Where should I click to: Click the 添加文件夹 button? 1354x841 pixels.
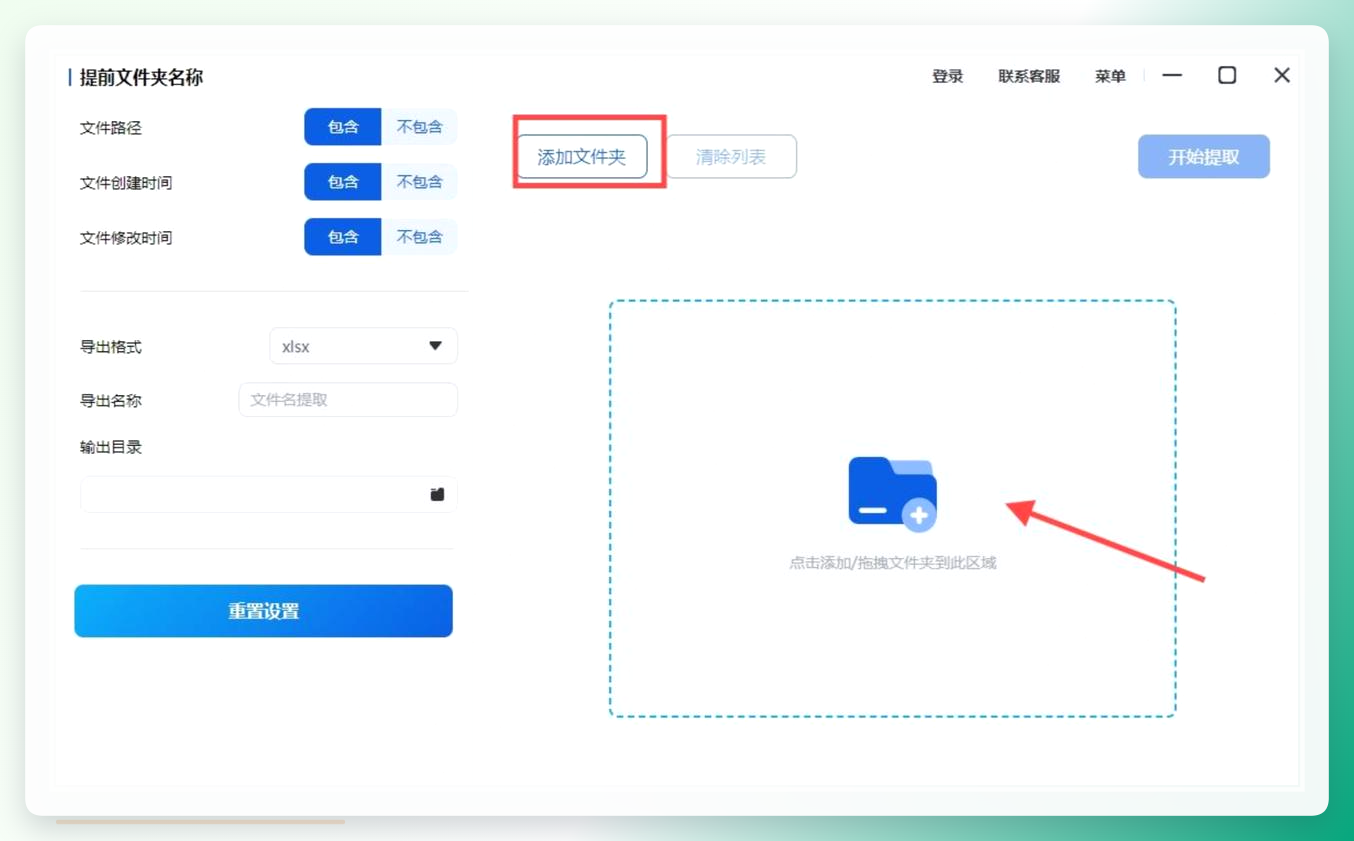[x=582, y=157]
